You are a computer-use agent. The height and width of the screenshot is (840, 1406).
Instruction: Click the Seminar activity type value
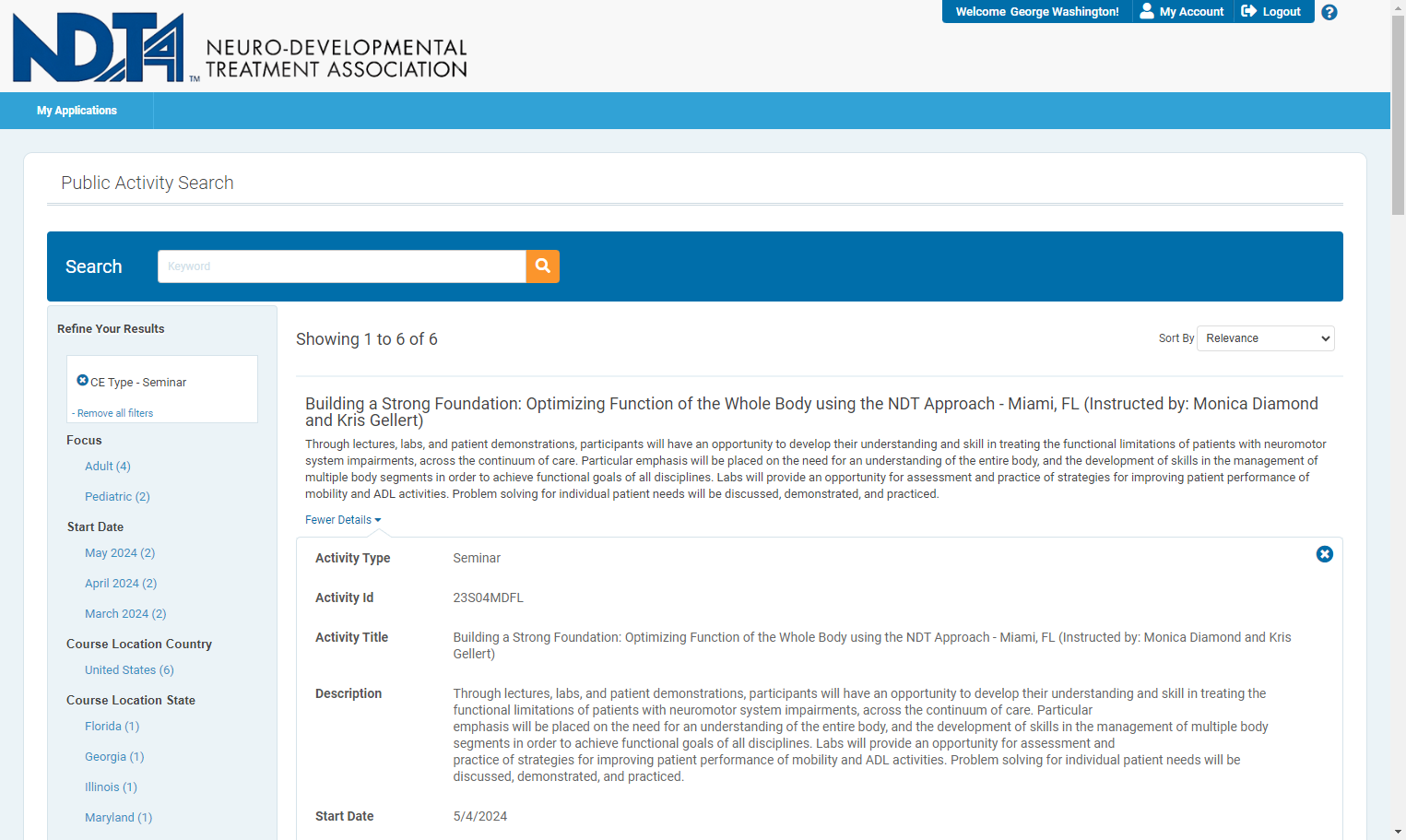(477, 558)
